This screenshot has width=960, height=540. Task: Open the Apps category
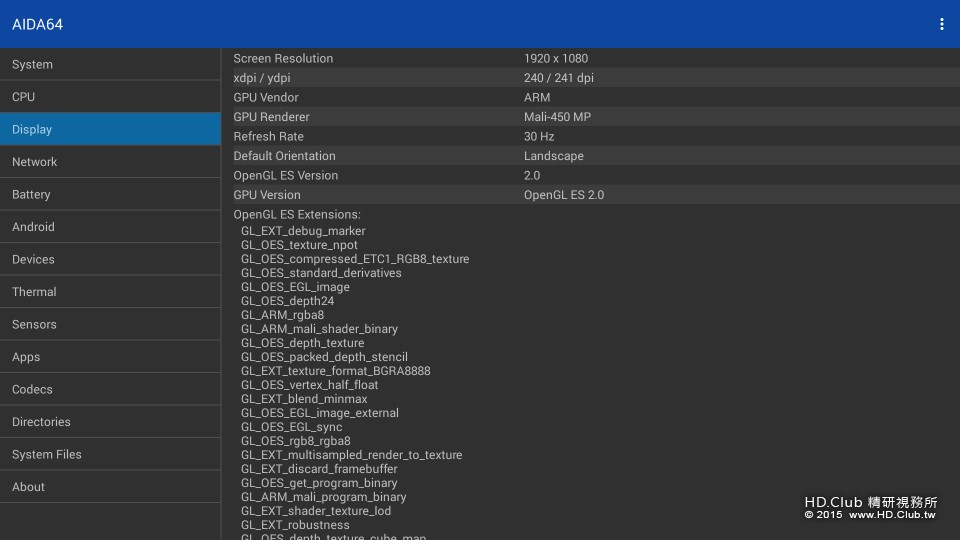[x=110, y=356]
